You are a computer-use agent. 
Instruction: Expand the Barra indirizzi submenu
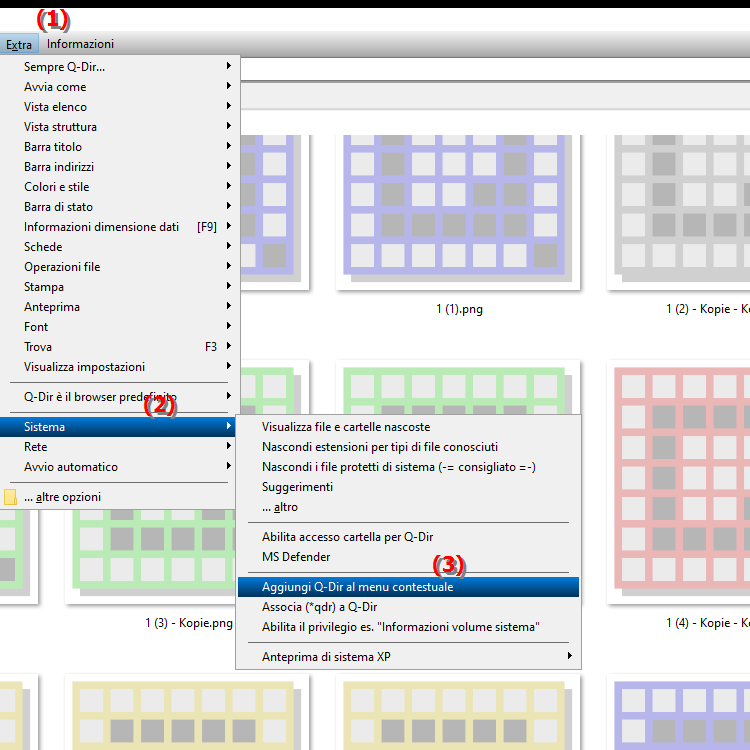[x=120, y=167]
